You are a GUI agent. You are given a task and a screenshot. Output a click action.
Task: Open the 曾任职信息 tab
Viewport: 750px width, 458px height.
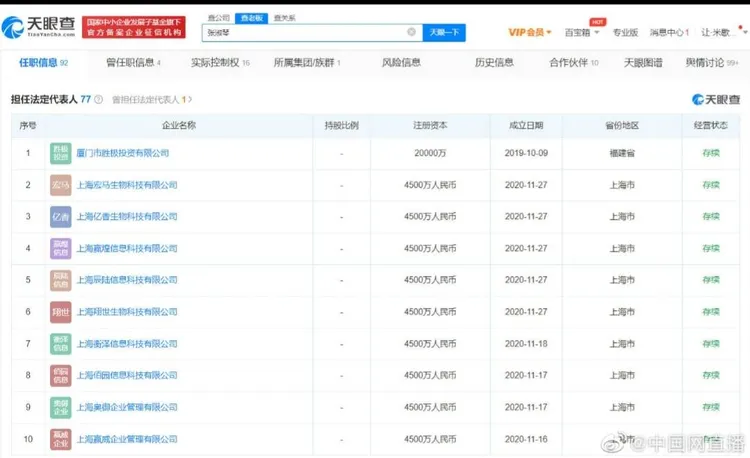coord(133,63)
